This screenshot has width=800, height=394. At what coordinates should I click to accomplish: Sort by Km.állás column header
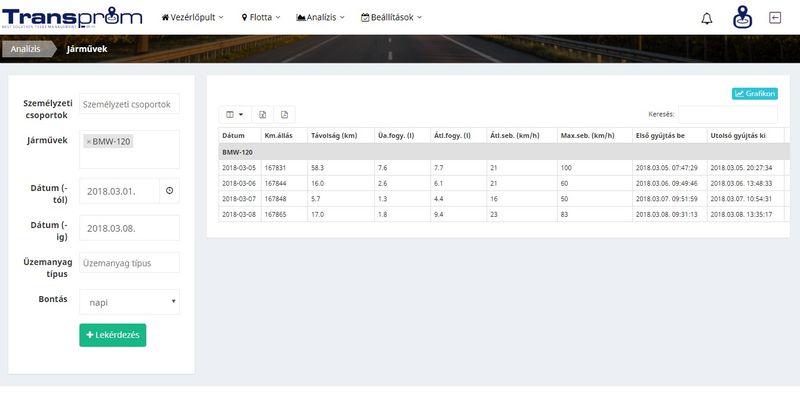pyautogui.click(x=284, y=136)
